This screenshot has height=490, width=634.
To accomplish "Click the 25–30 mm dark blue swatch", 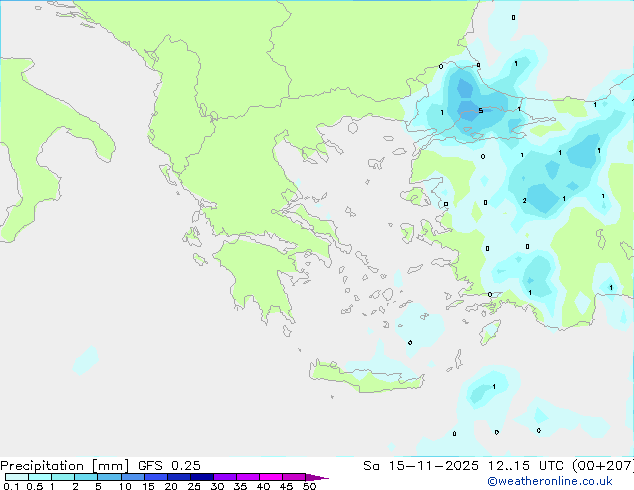I will (202, 477).
